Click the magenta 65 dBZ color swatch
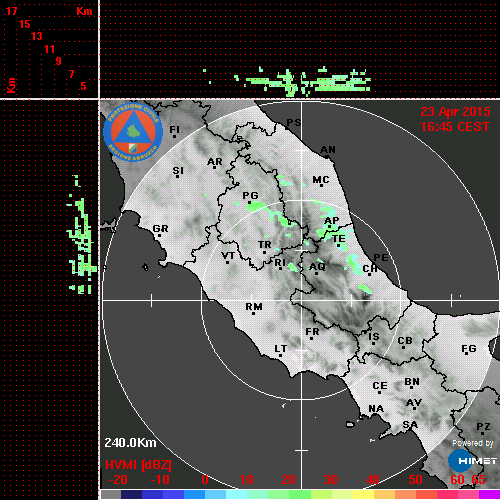The image size is (500, 500). tap(489, 494)
